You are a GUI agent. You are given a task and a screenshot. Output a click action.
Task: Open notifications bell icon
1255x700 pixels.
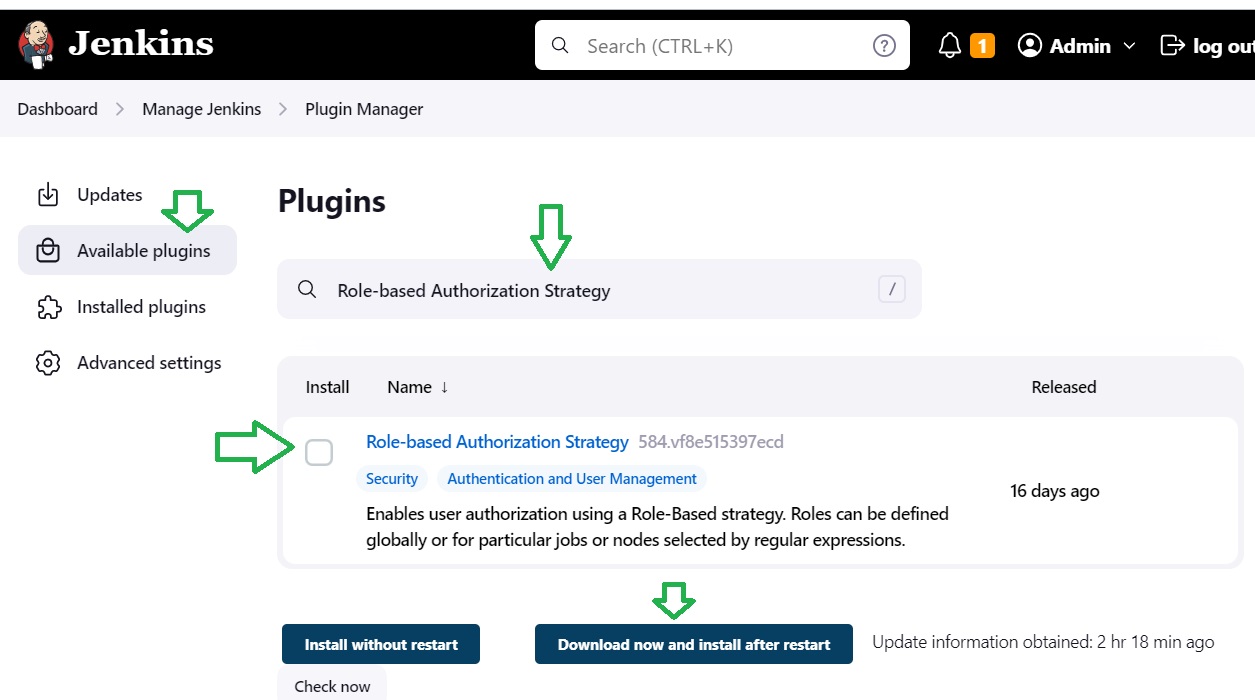[950, 46]
